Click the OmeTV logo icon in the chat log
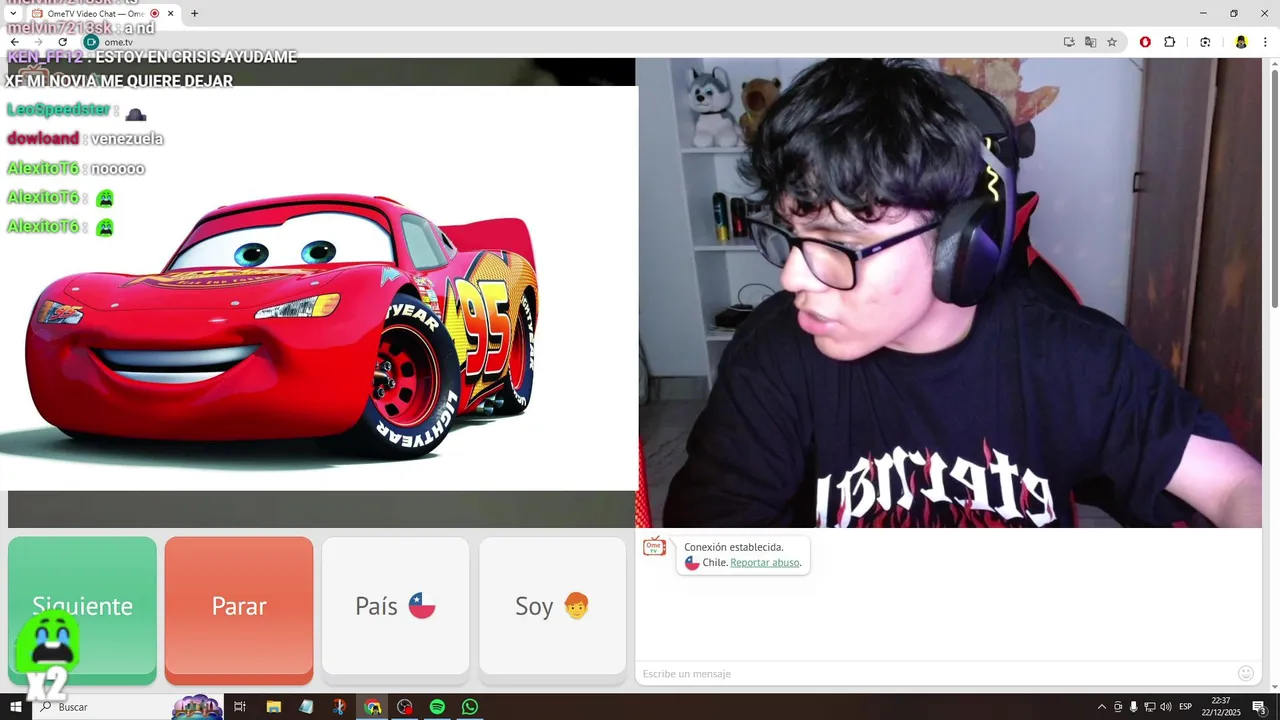The height and width of the screenshot is (720, 1280). (654, 546)
